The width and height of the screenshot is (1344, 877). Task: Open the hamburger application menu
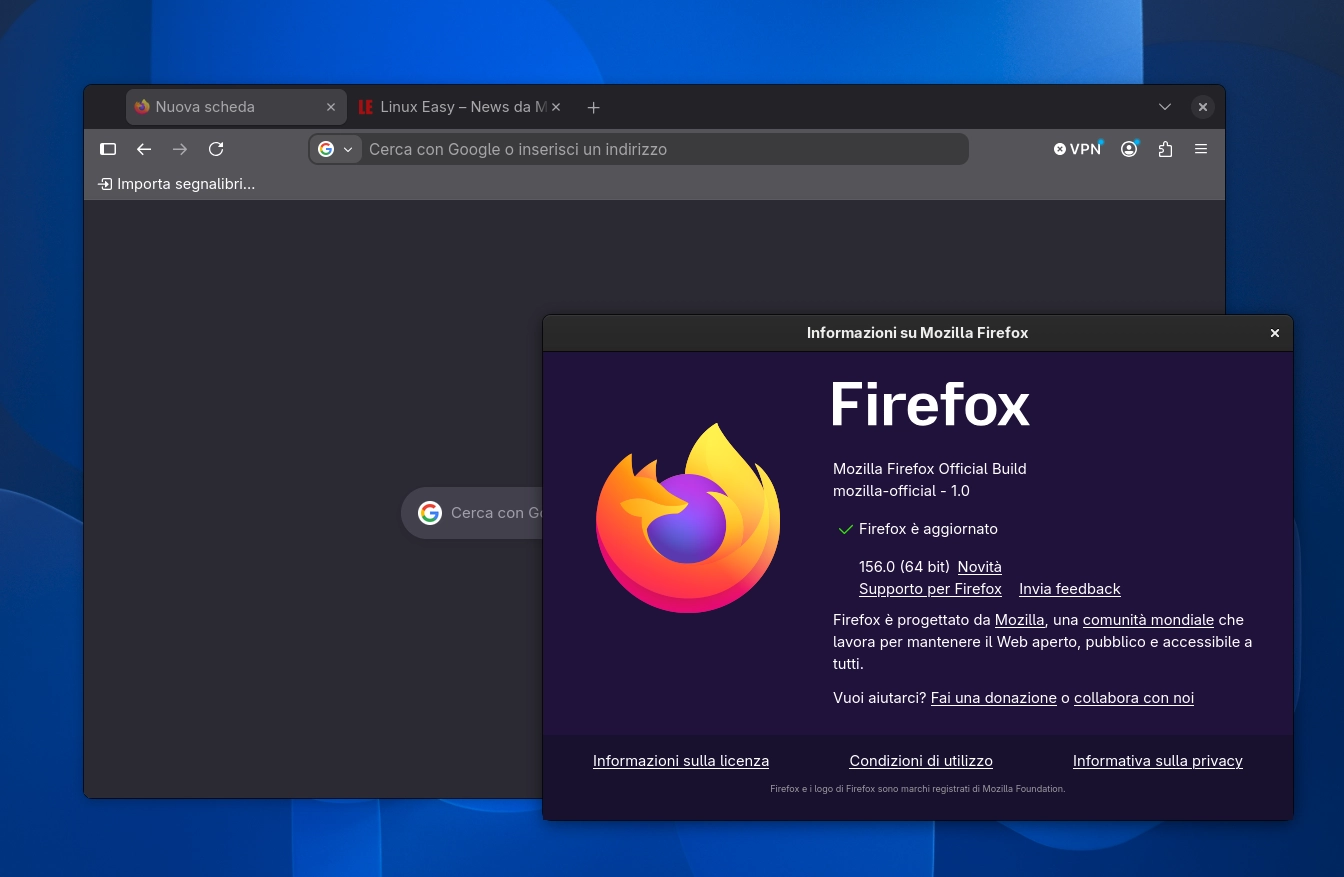pyautogui.click(x=1201, y=149)
